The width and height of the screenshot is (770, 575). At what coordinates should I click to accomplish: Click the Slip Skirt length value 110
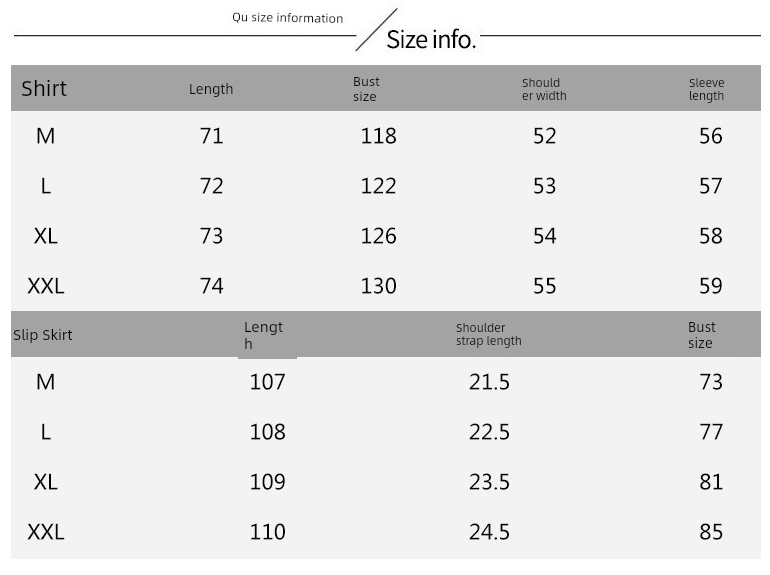[268, 532]
